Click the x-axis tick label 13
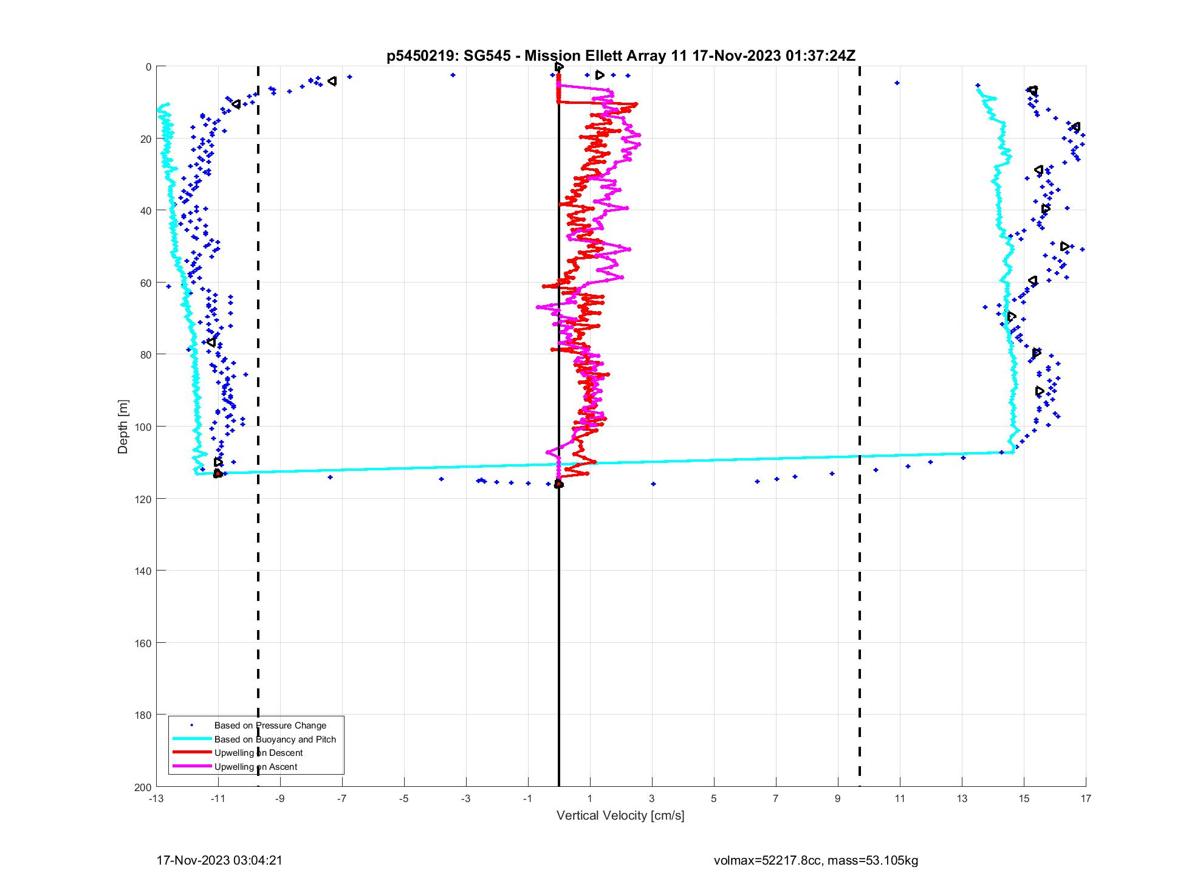1200x885 pixels. tap(962, 799)
